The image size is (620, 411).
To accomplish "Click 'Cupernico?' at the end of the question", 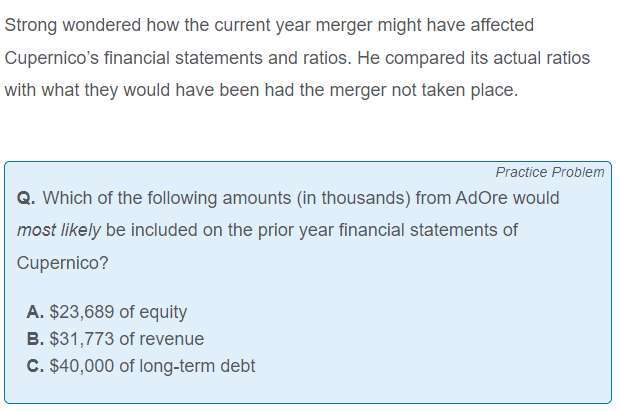I will tap(62, 263).
